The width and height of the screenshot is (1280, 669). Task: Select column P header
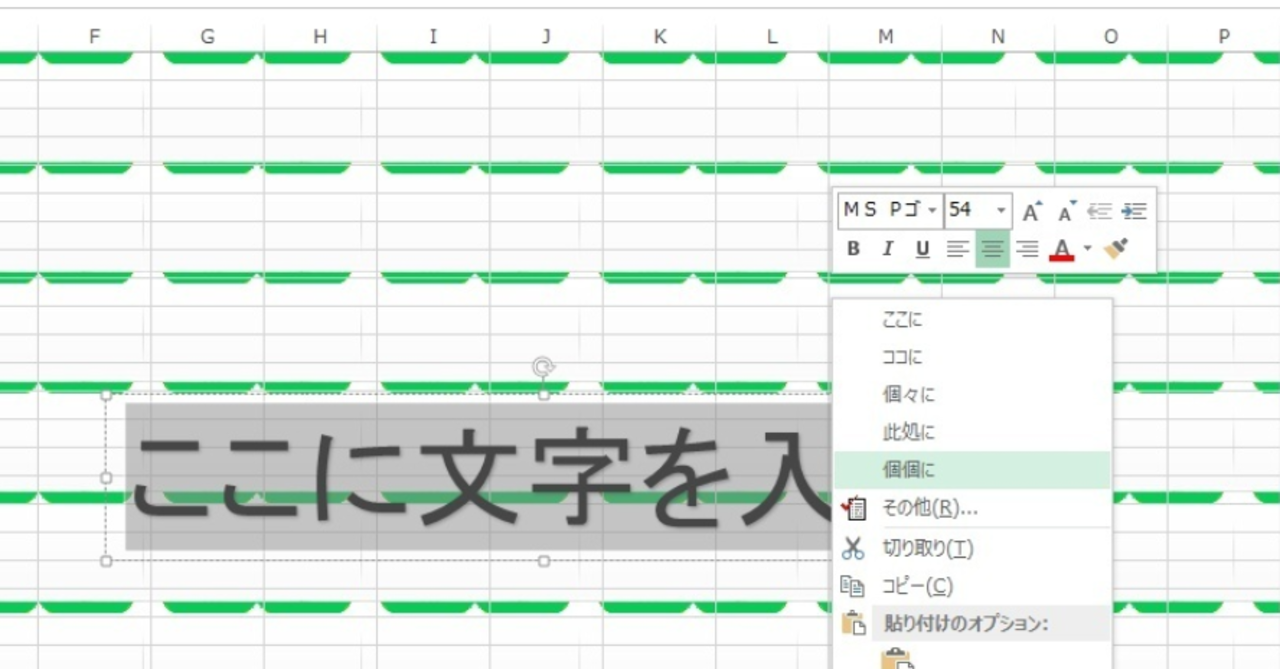point(1224,37)
